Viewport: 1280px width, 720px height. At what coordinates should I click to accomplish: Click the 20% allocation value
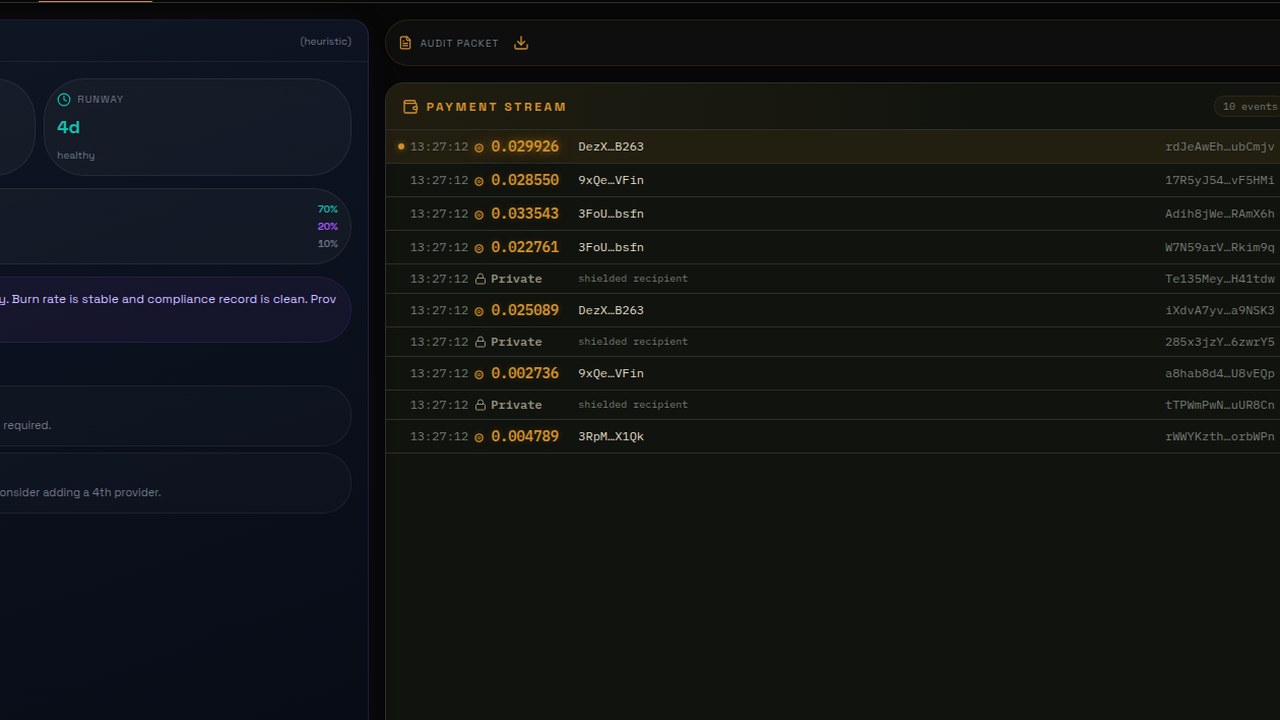click(328, 227)
